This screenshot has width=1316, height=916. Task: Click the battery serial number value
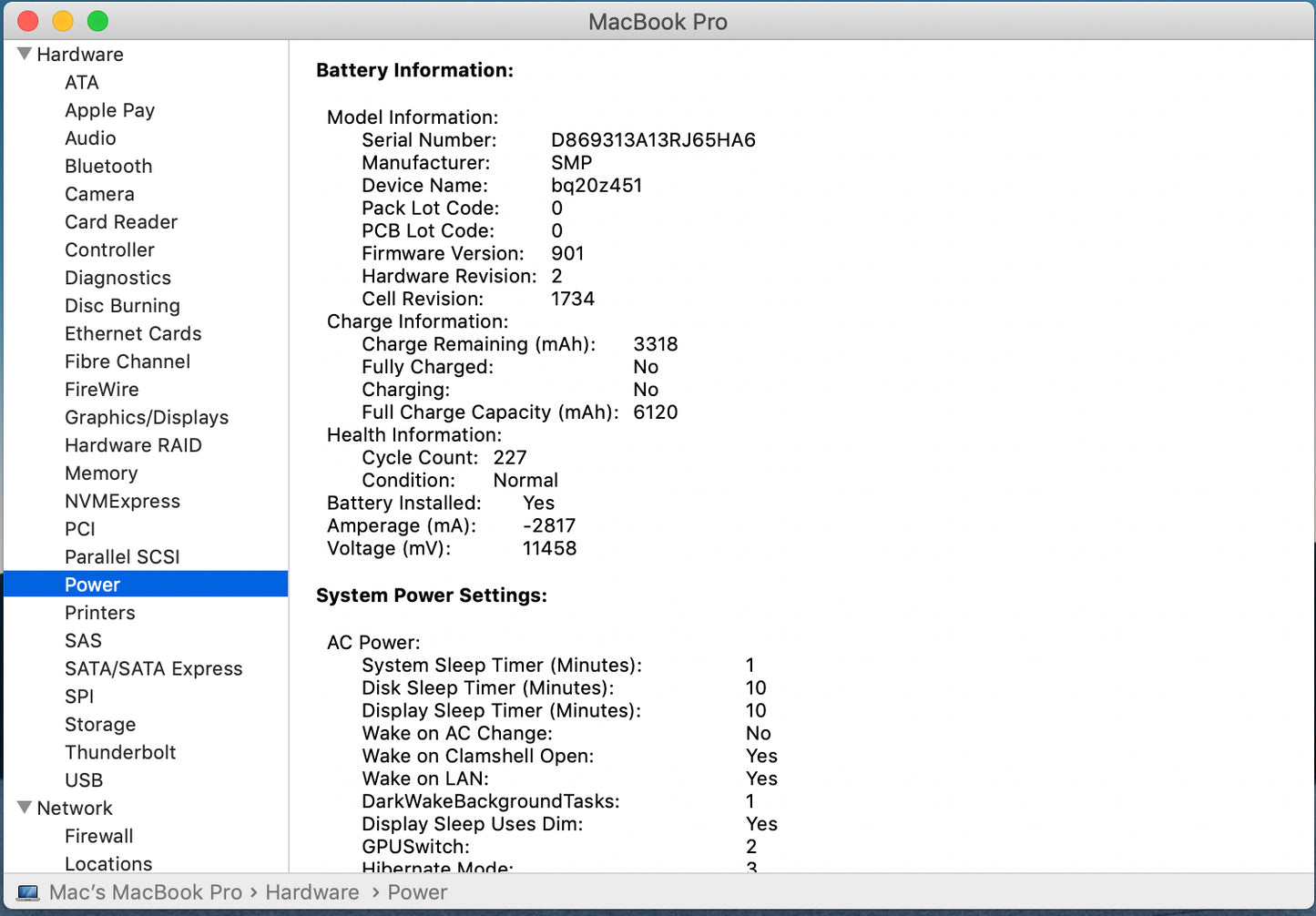[x=653, y=140]
